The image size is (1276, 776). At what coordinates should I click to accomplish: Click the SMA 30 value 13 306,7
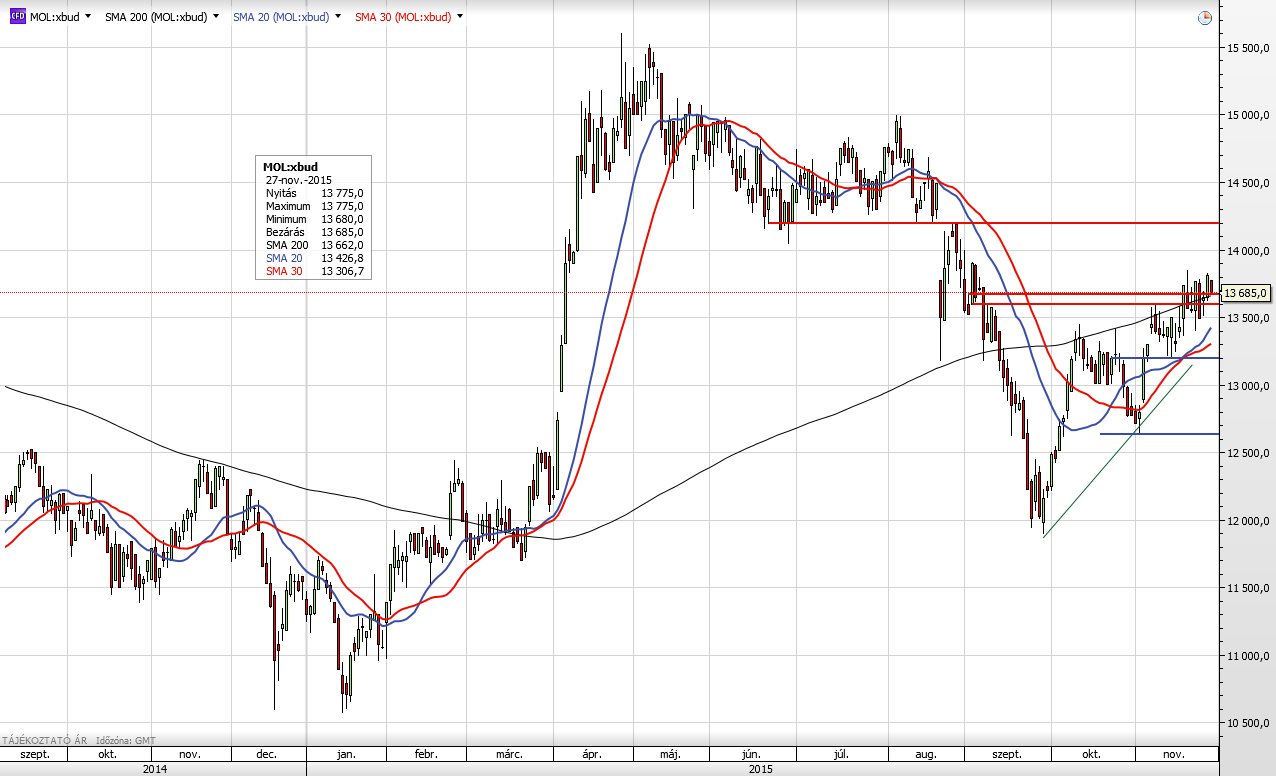(342, 271)
